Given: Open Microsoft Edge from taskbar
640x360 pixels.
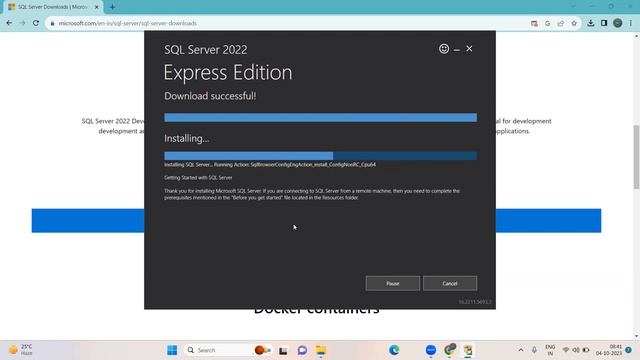Looking at the screenshot, I should 394,350.
